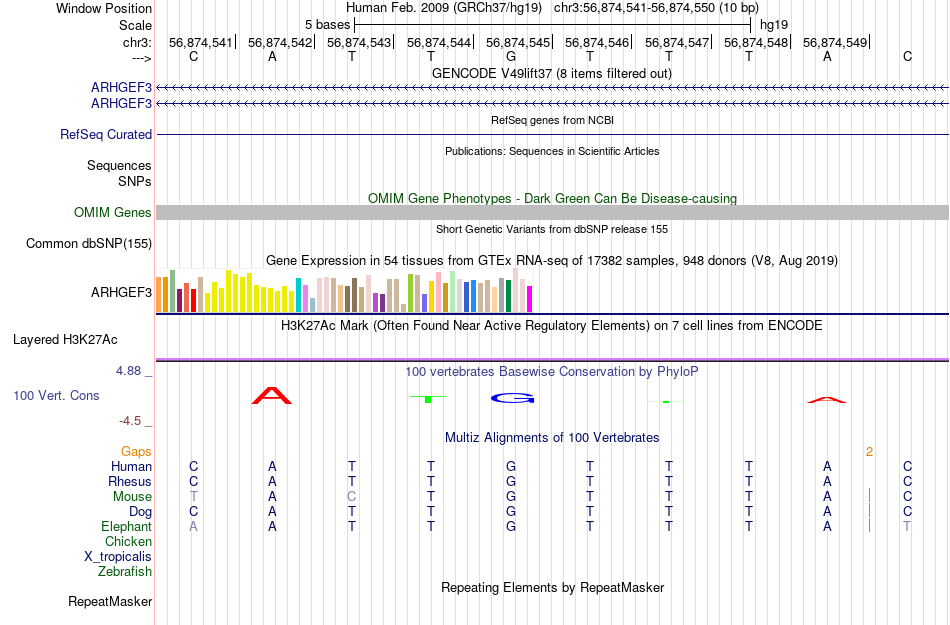The image size is (950, 625).
Task: Click the Scale label
Action: click(136, 25)
